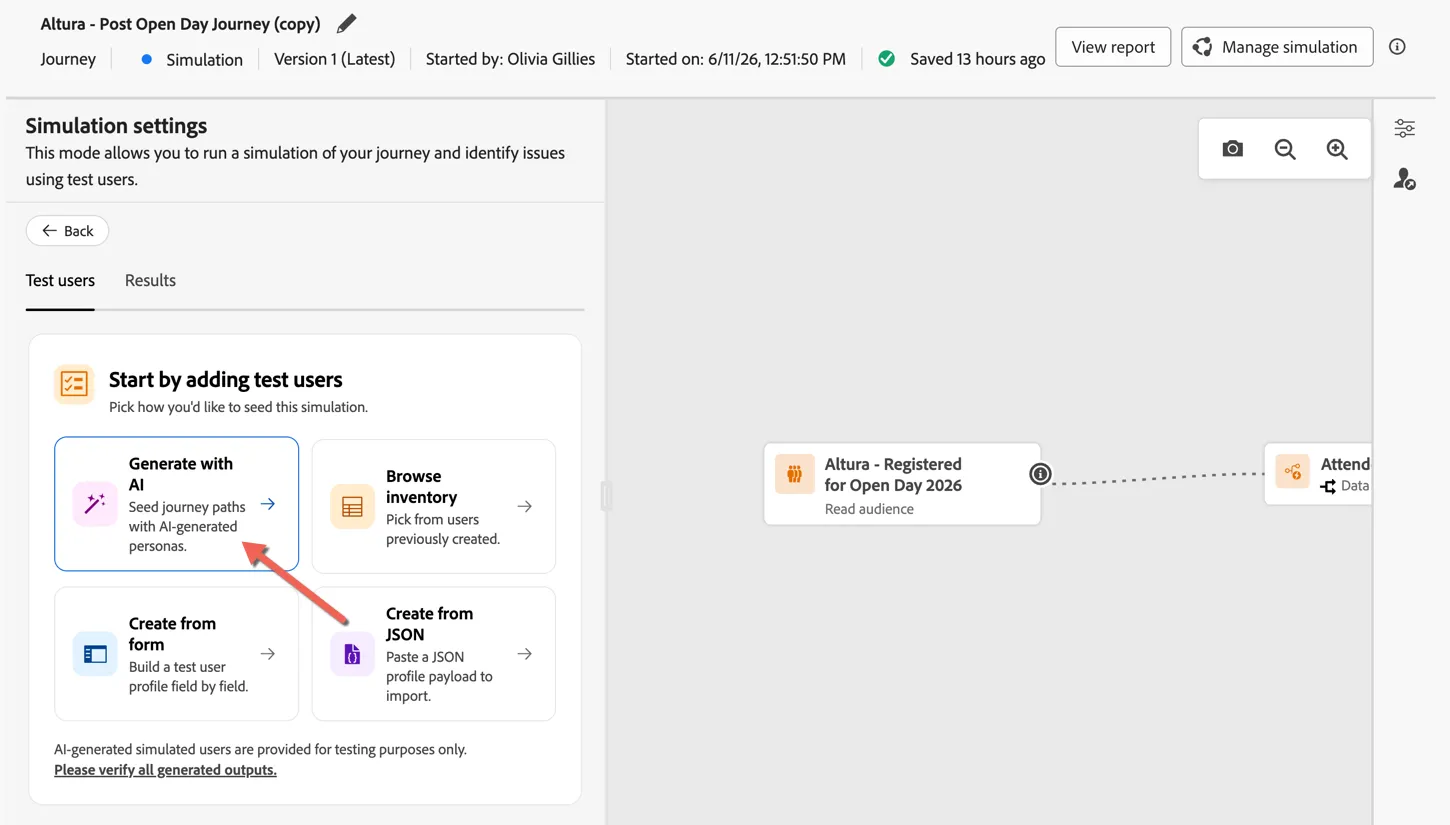Click the arrow on Create from form card

coord(268,654)
